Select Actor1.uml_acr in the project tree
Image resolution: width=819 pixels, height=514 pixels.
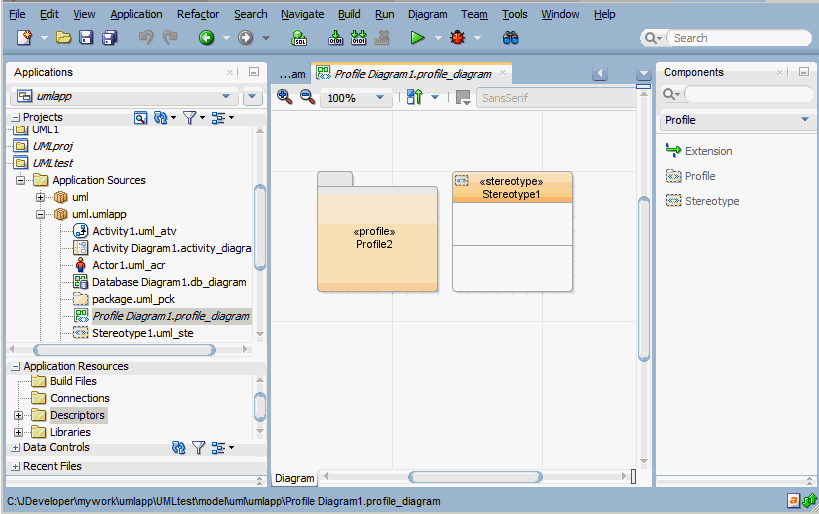128,265
